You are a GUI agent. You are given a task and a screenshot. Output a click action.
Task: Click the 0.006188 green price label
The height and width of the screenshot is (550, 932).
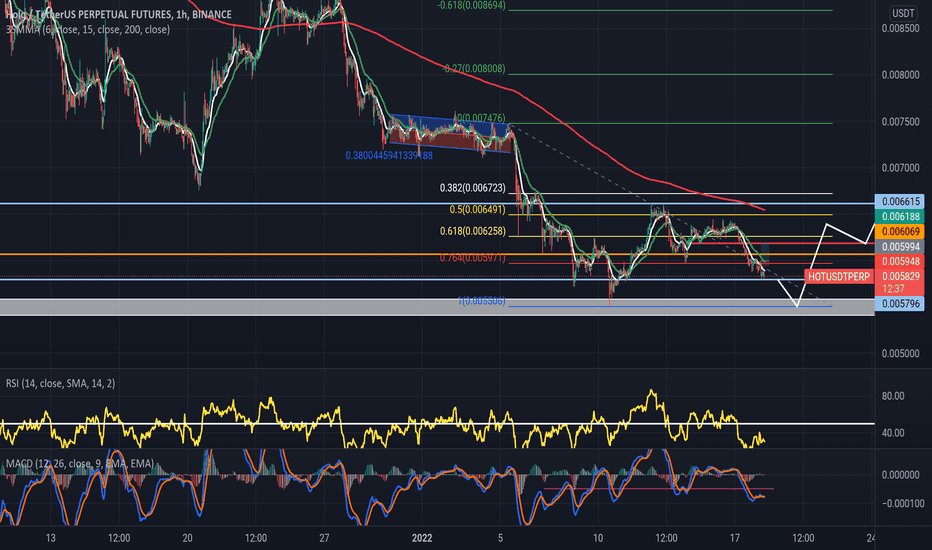[x=899, y=216]
